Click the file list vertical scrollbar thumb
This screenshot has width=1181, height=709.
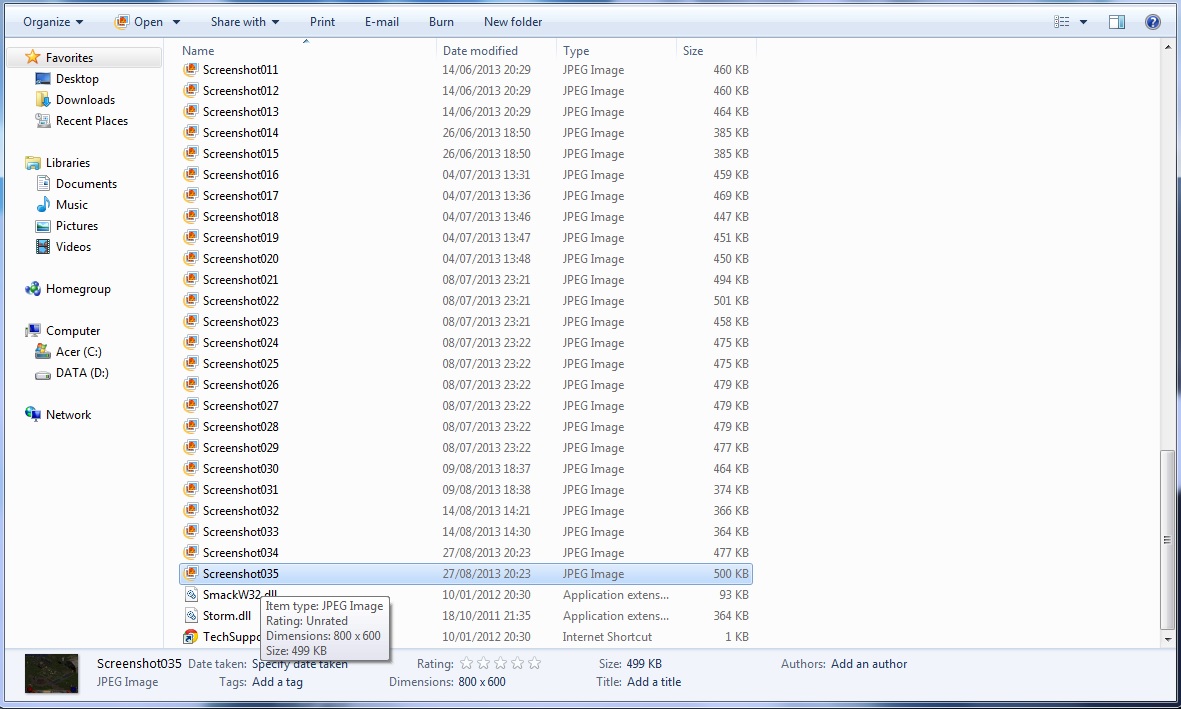tap(1167, 539)
